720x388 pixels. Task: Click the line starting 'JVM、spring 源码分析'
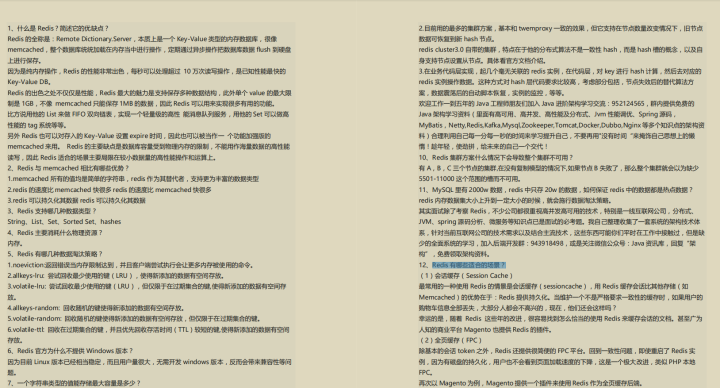[559, 221]
